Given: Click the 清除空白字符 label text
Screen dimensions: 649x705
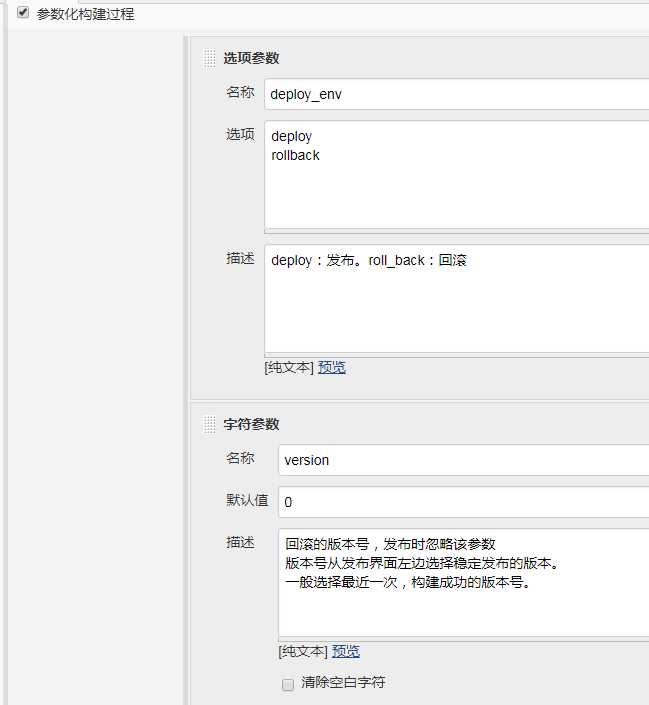Looking at the screenshot, I should [343, 682].
